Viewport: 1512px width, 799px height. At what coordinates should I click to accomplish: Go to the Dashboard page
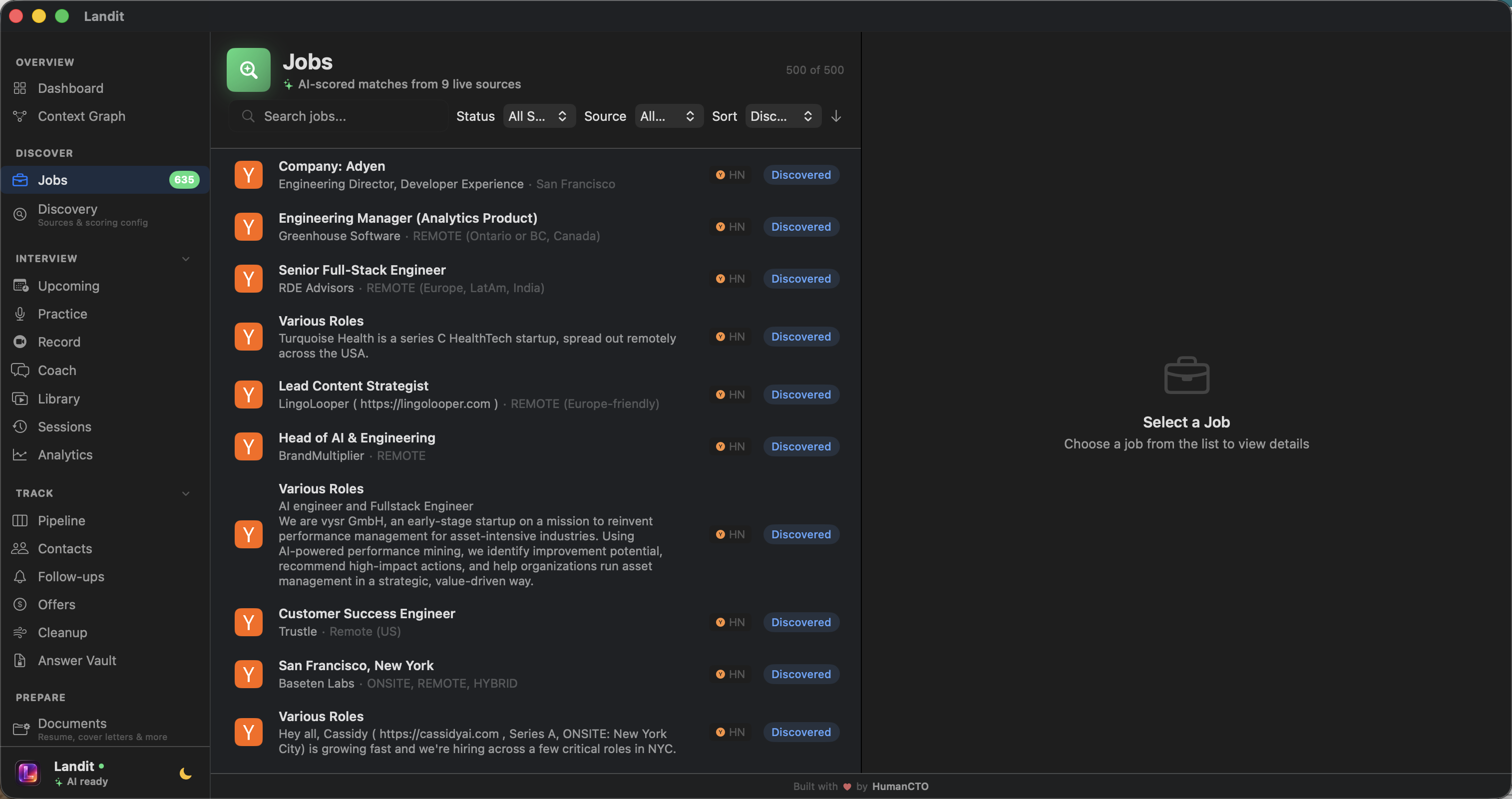pyautogui.click(x=70, y=88)
